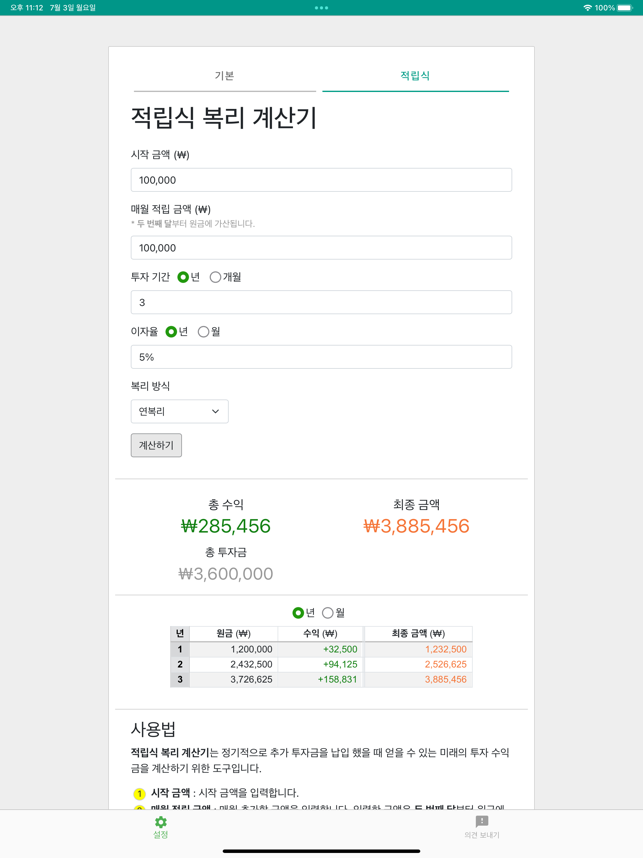Tap the three-dot multitasking indicator
The width and height of the screenshot is (643, 858).
tap(321, 8)
